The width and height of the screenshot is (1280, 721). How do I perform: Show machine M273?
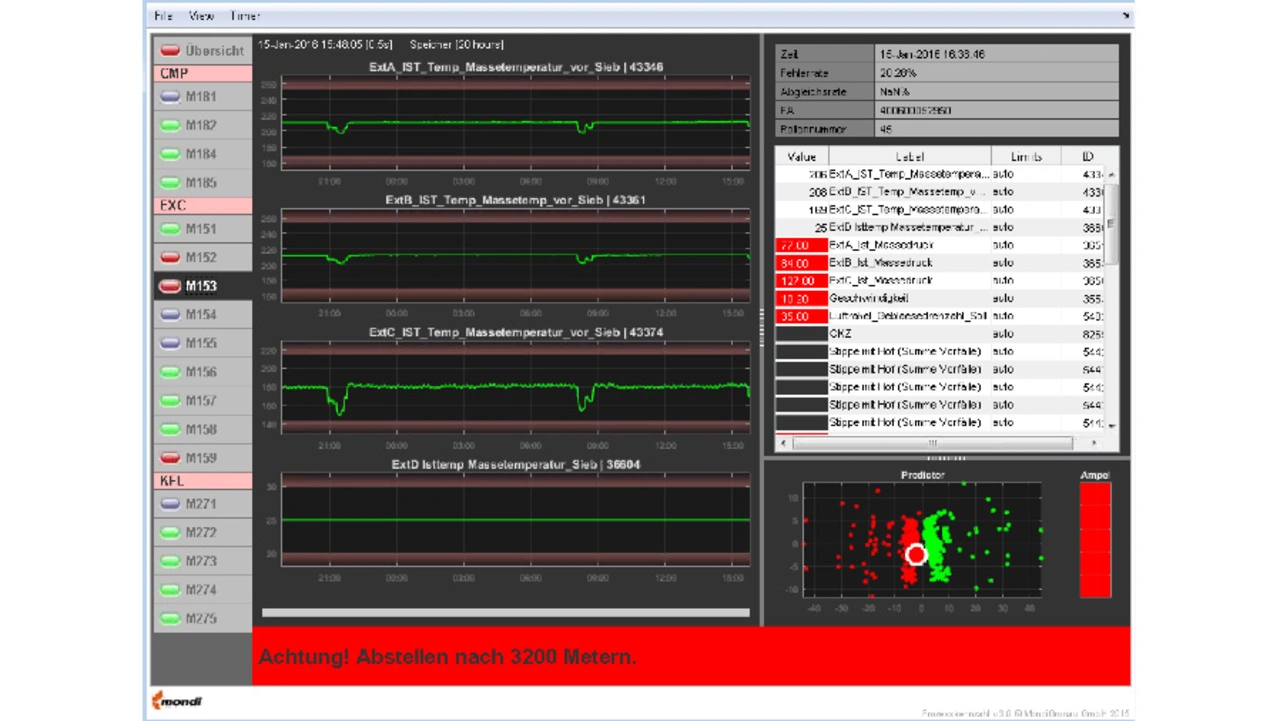(202, 561)
